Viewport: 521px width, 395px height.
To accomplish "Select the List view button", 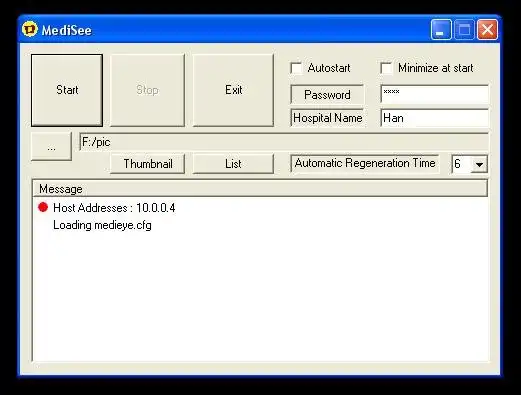I will click(233, 164).
